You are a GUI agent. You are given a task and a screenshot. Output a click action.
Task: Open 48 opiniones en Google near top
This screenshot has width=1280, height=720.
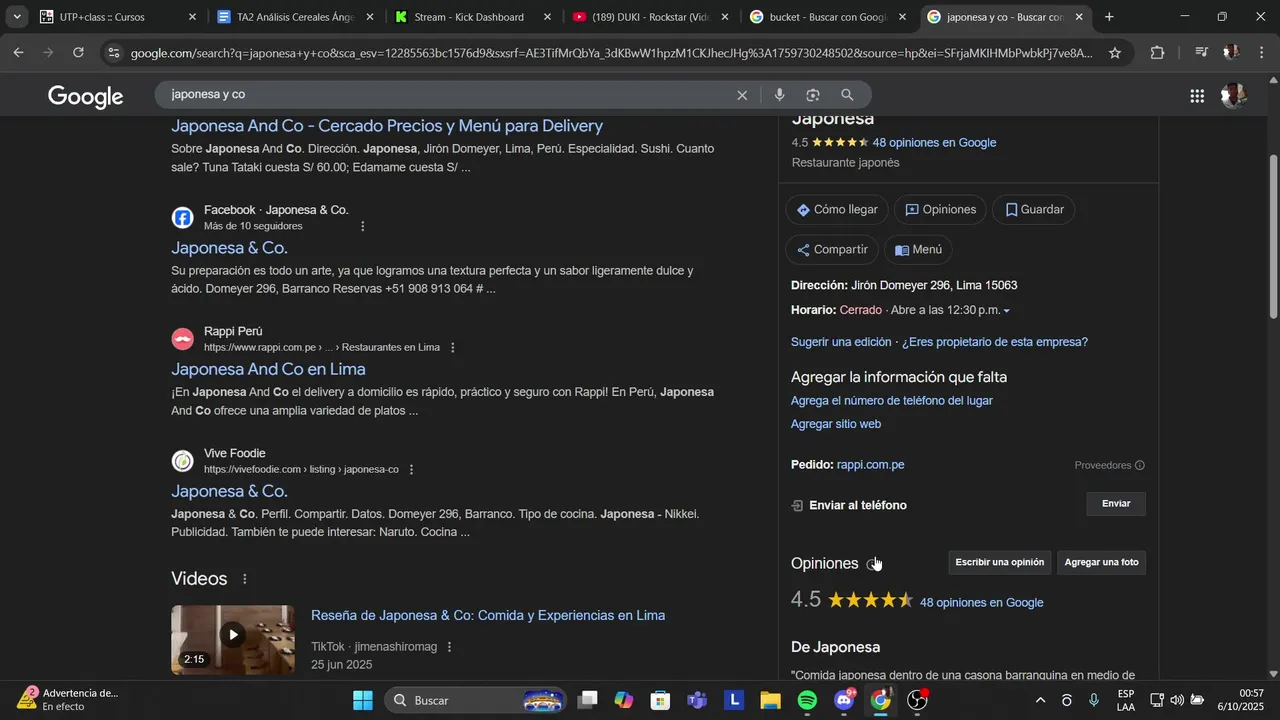pos(934,143)
